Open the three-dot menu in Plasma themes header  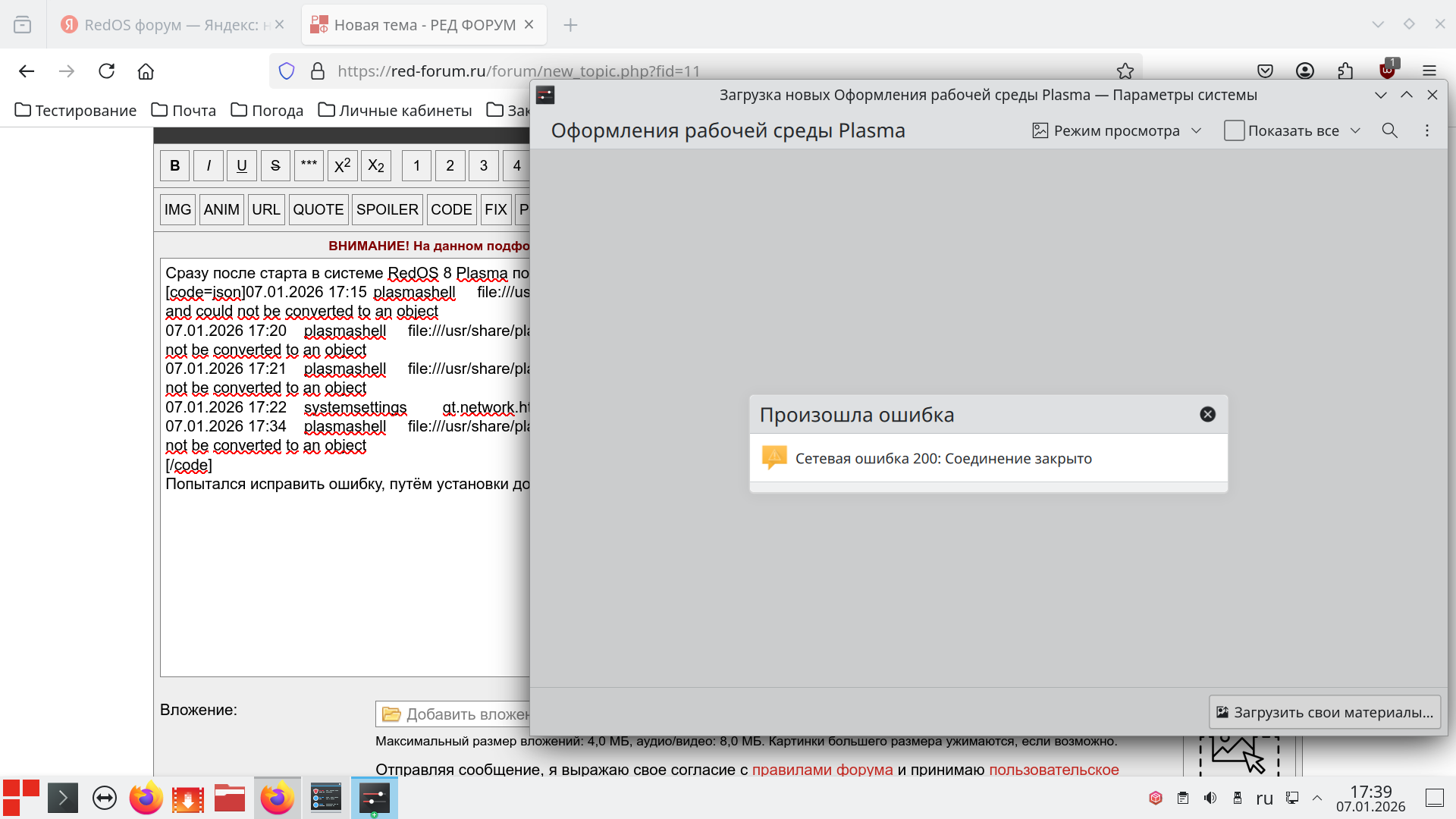coord(1426,130)
